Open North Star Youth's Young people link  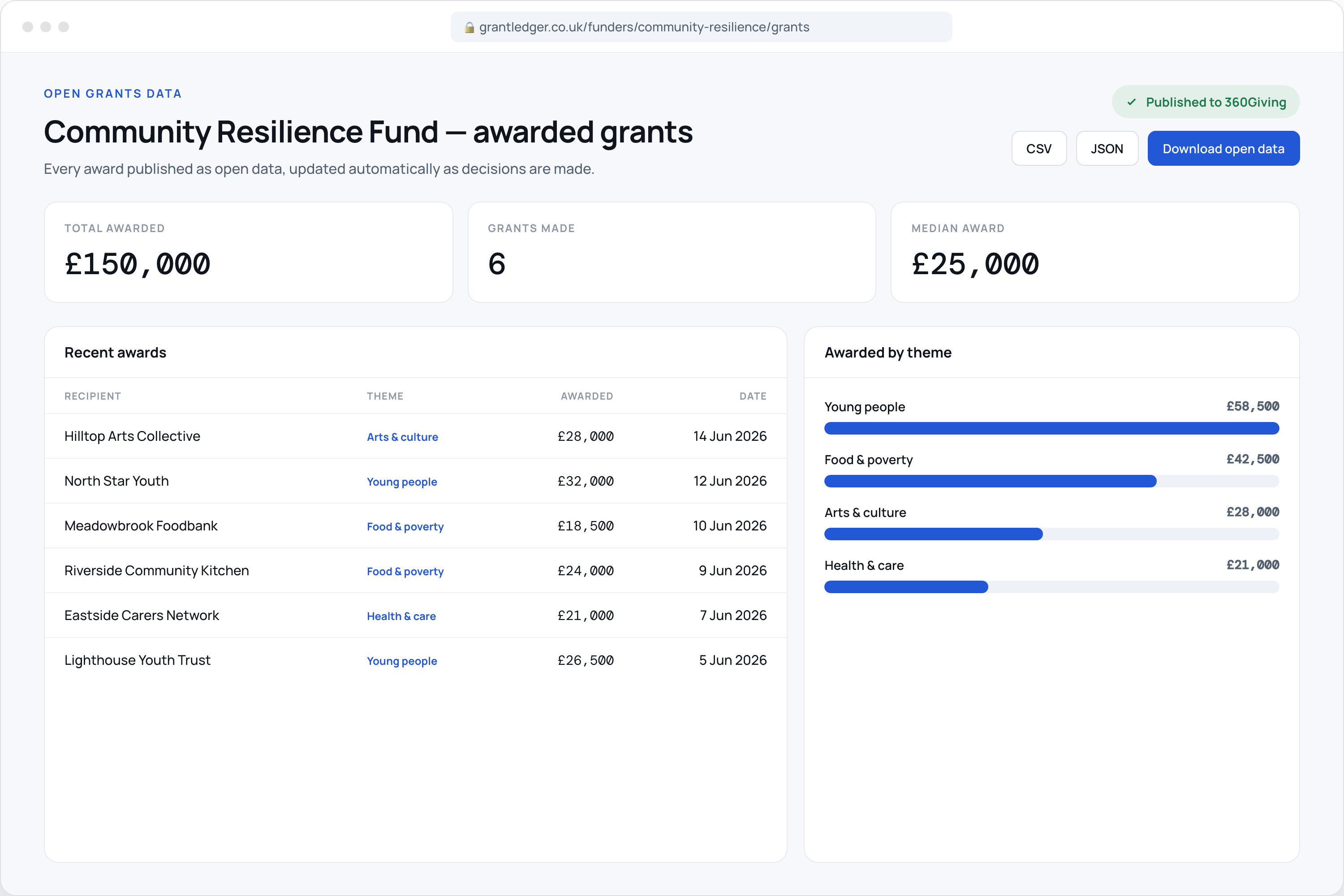pos(402,482)
